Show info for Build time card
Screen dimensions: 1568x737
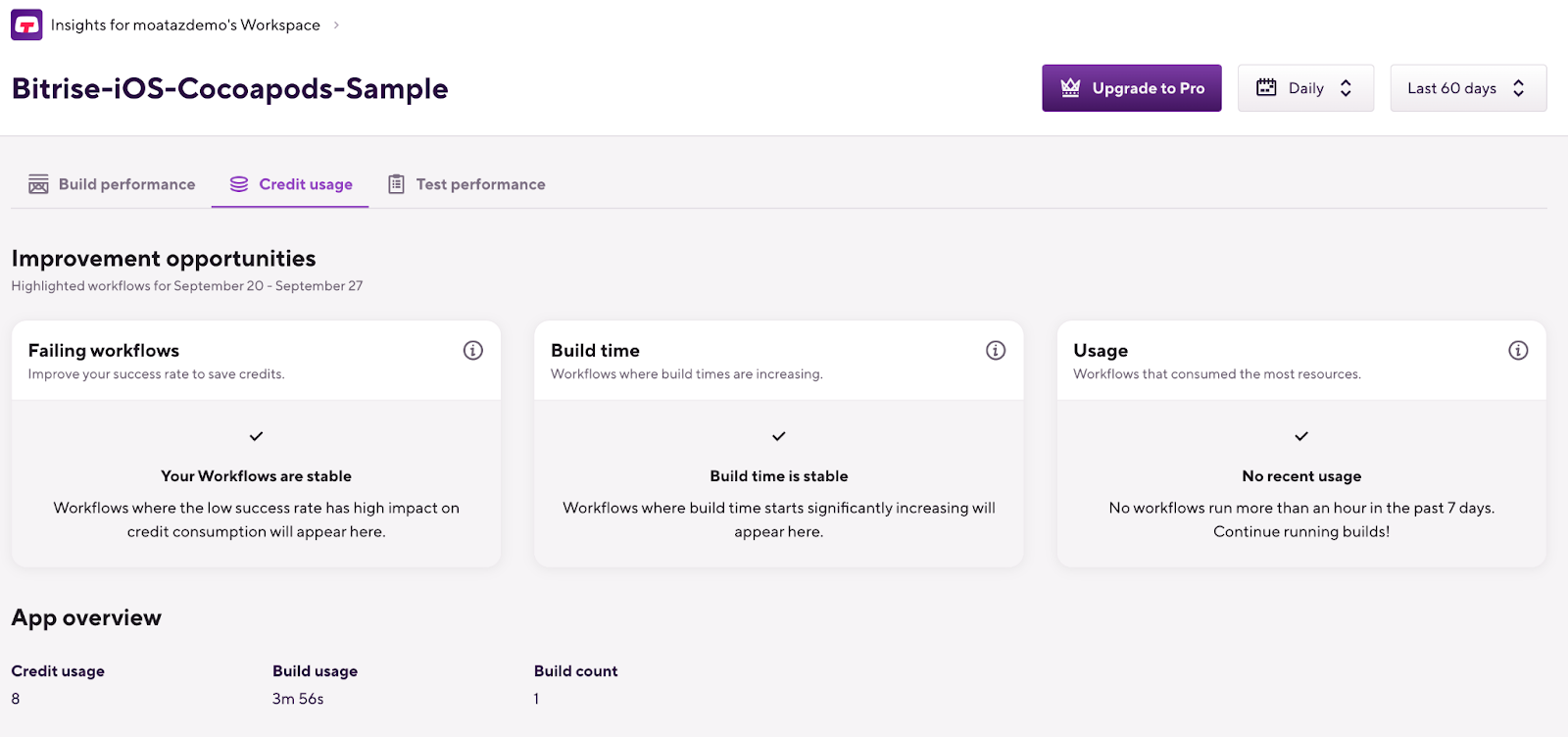996,350
